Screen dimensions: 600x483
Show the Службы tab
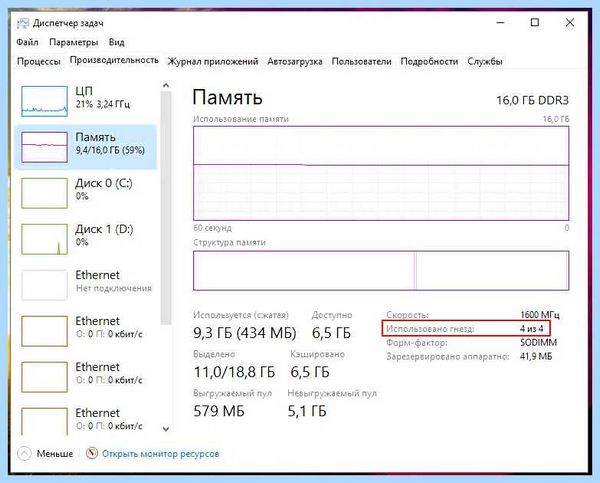485,62
